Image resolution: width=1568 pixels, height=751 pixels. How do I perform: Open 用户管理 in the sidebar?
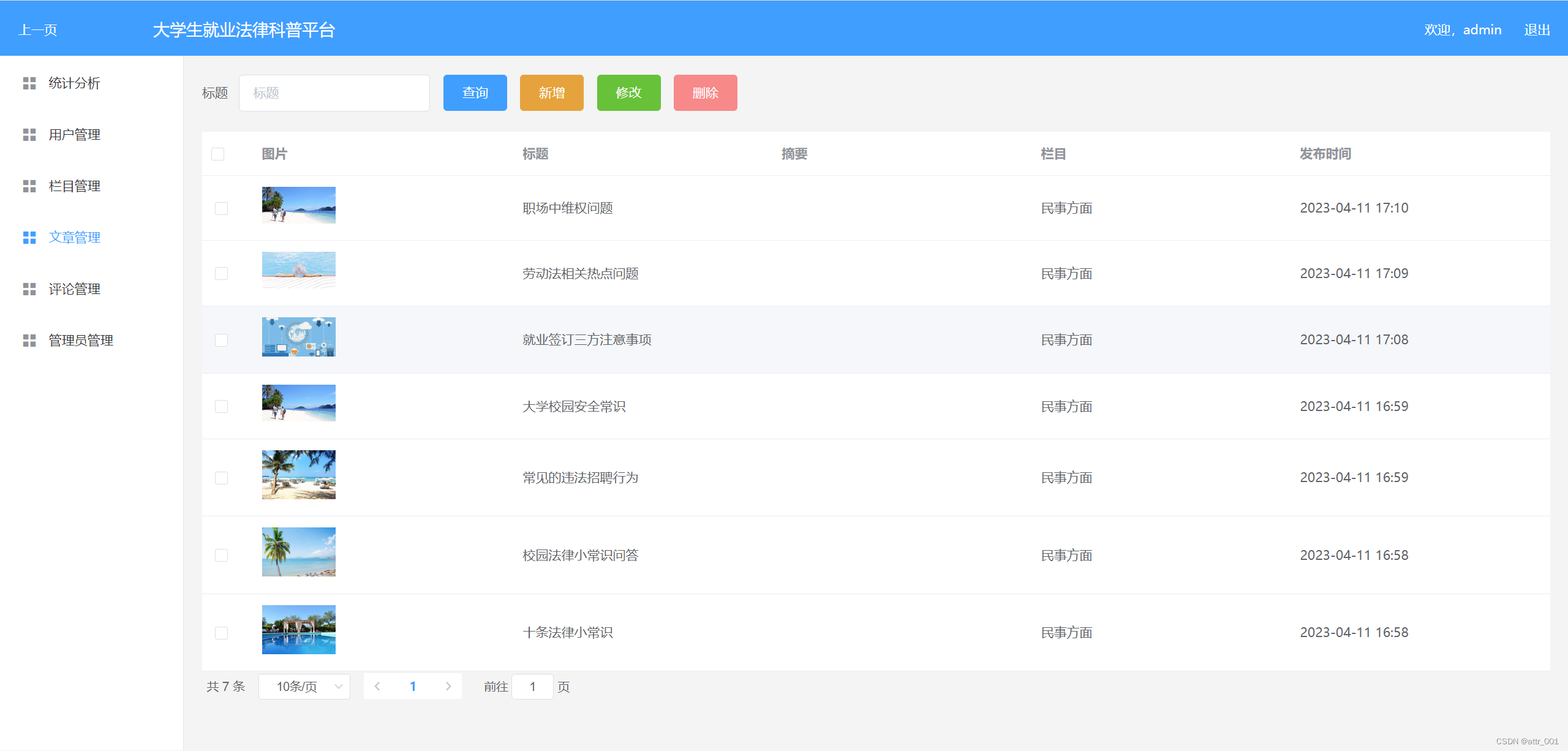click(x=74, y=135)
